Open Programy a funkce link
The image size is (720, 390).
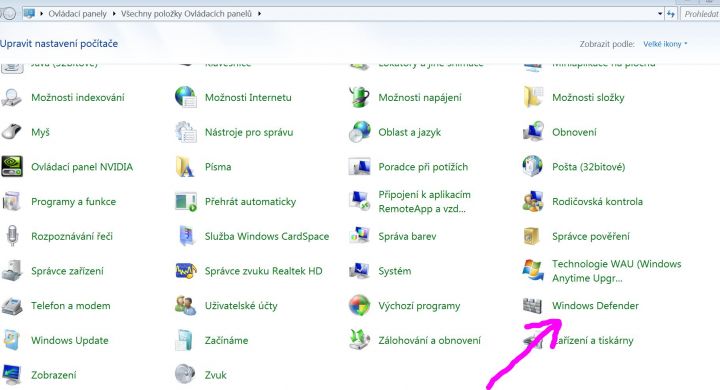[73, 202]
